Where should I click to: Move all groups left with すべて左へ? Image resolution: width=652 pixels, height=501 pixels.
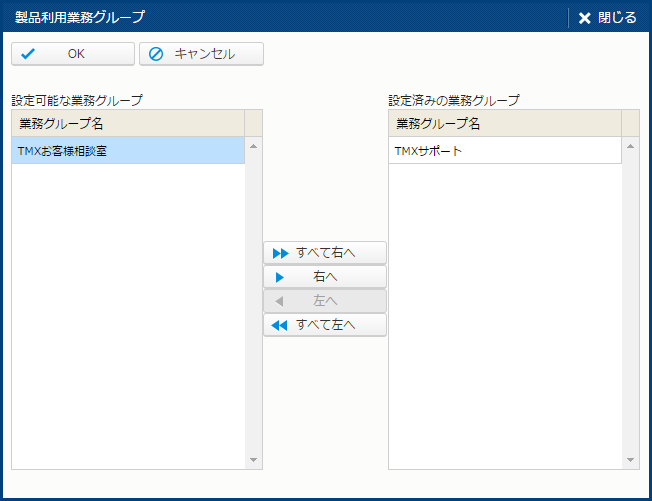324,325
